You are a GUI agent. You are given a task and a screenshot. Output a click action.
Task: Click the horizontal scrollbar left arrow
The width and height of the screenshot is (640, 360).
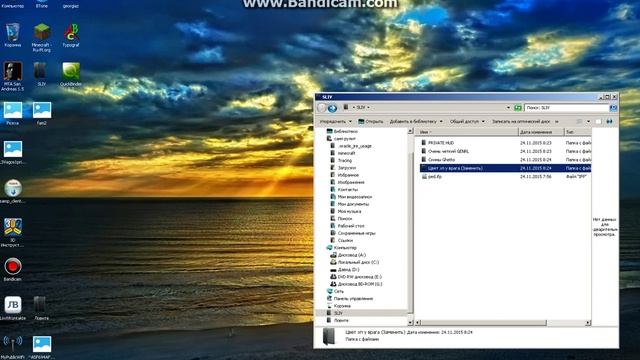pyautogui.click(x=418, y=322)
